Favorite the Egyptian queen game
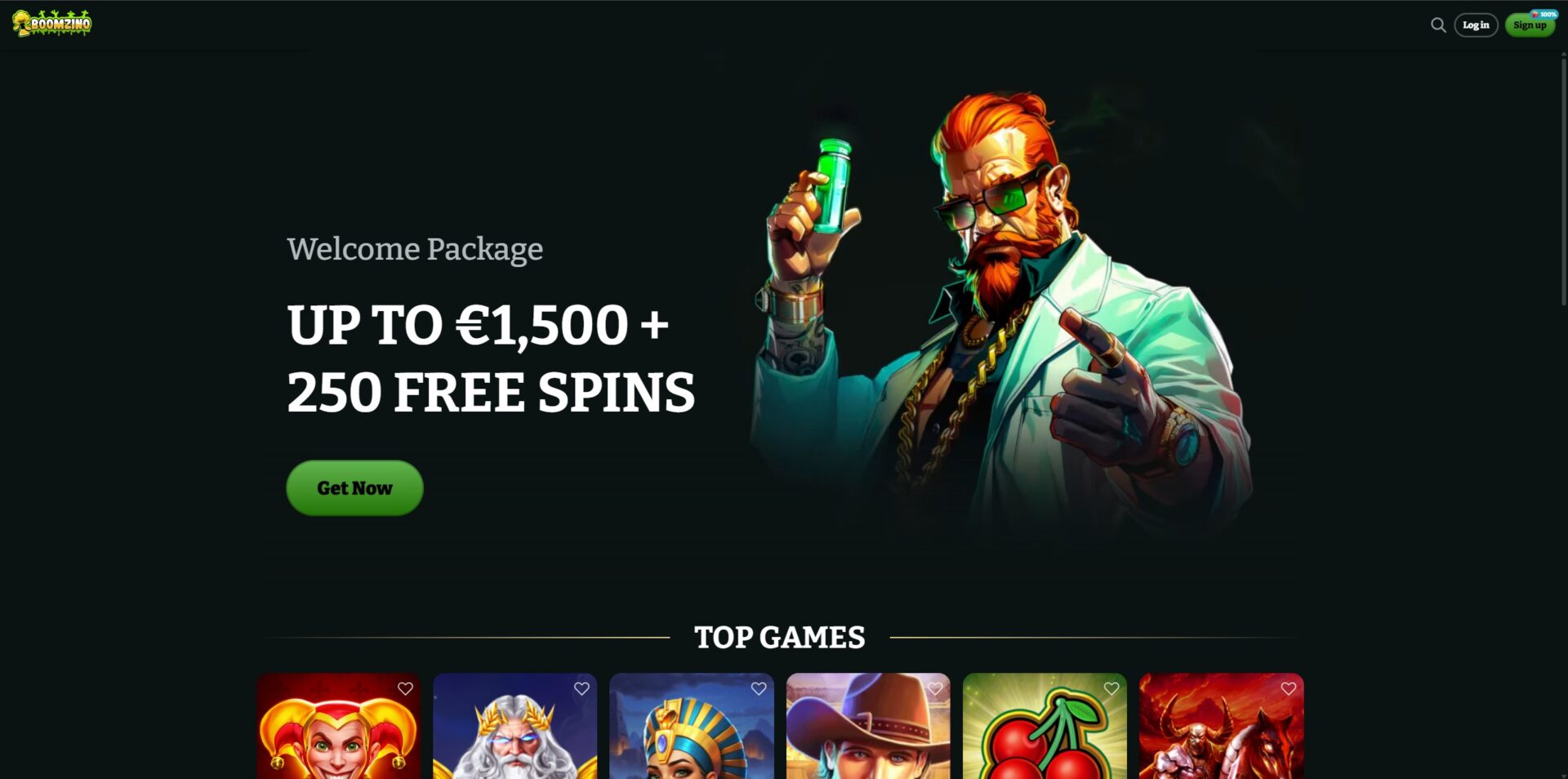Image resolution: width=1568 pixels, height=779 pixels. click(x=759, y=688)
